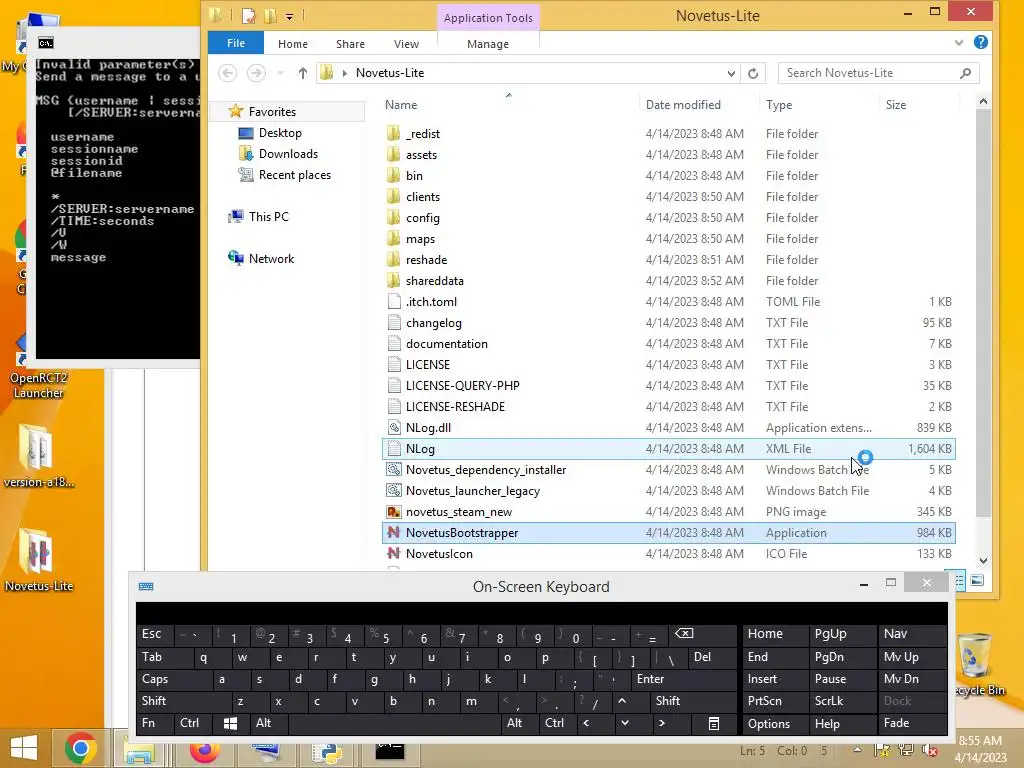Click the Novetus_dependency_installer batch file icon

(x=393, y=470)
